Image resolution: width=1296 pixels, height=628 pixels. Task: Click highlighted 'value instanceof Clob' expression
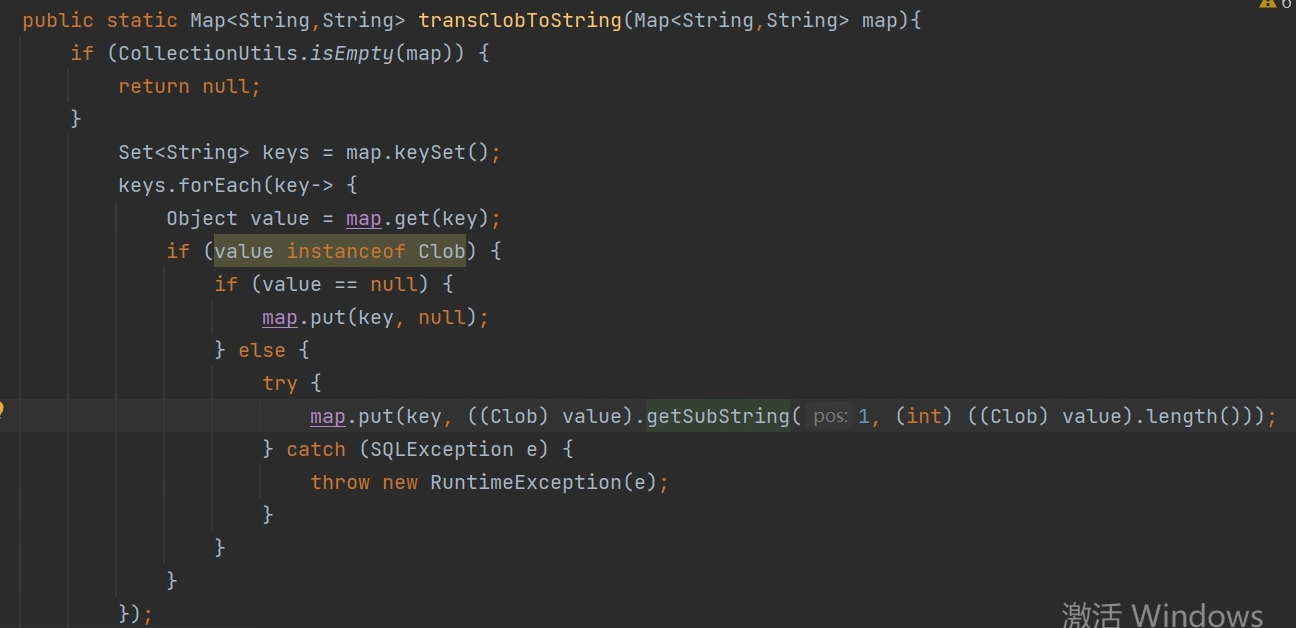pos(340,251)
